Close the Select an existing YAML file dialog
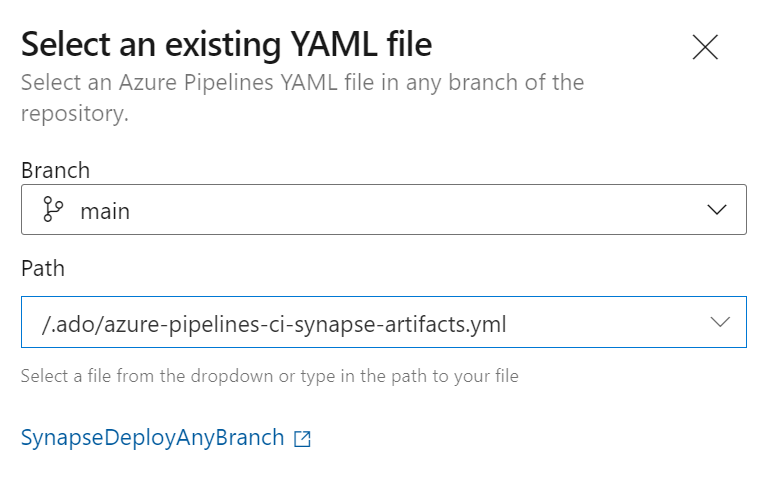763x482 pixels. [x=705, y=47]
